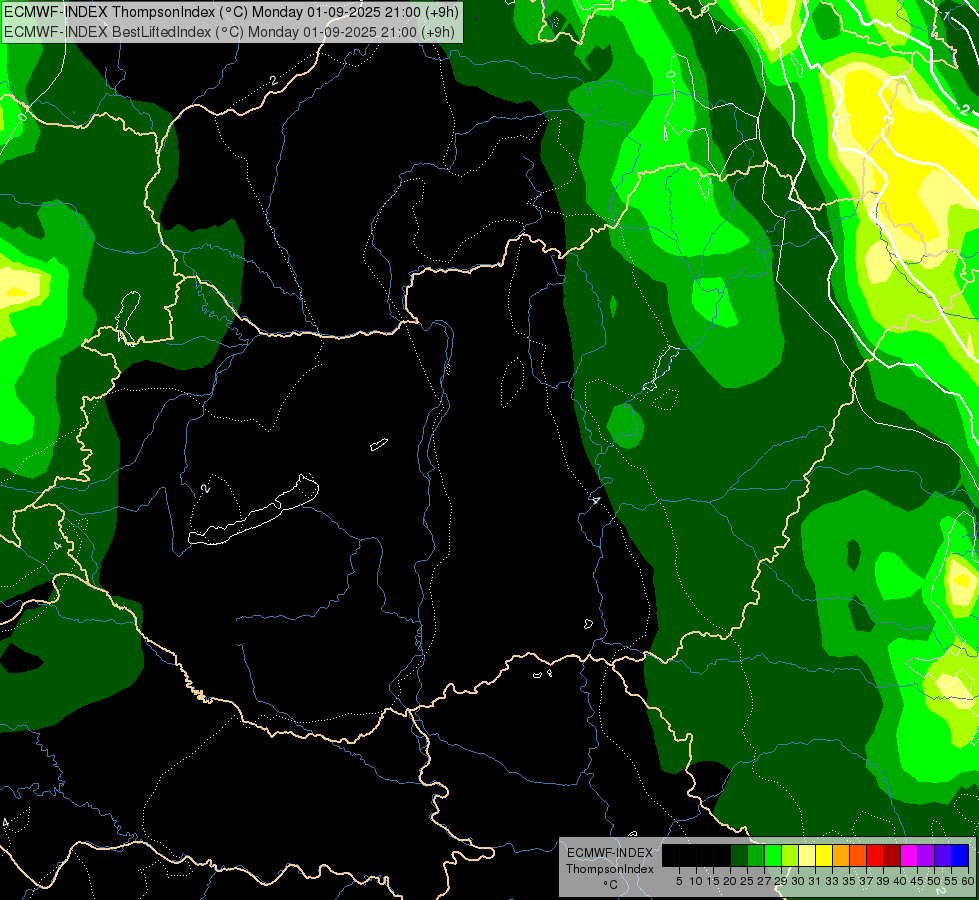
Task: Click legend tick value 45
Action: tap(918, 881)
